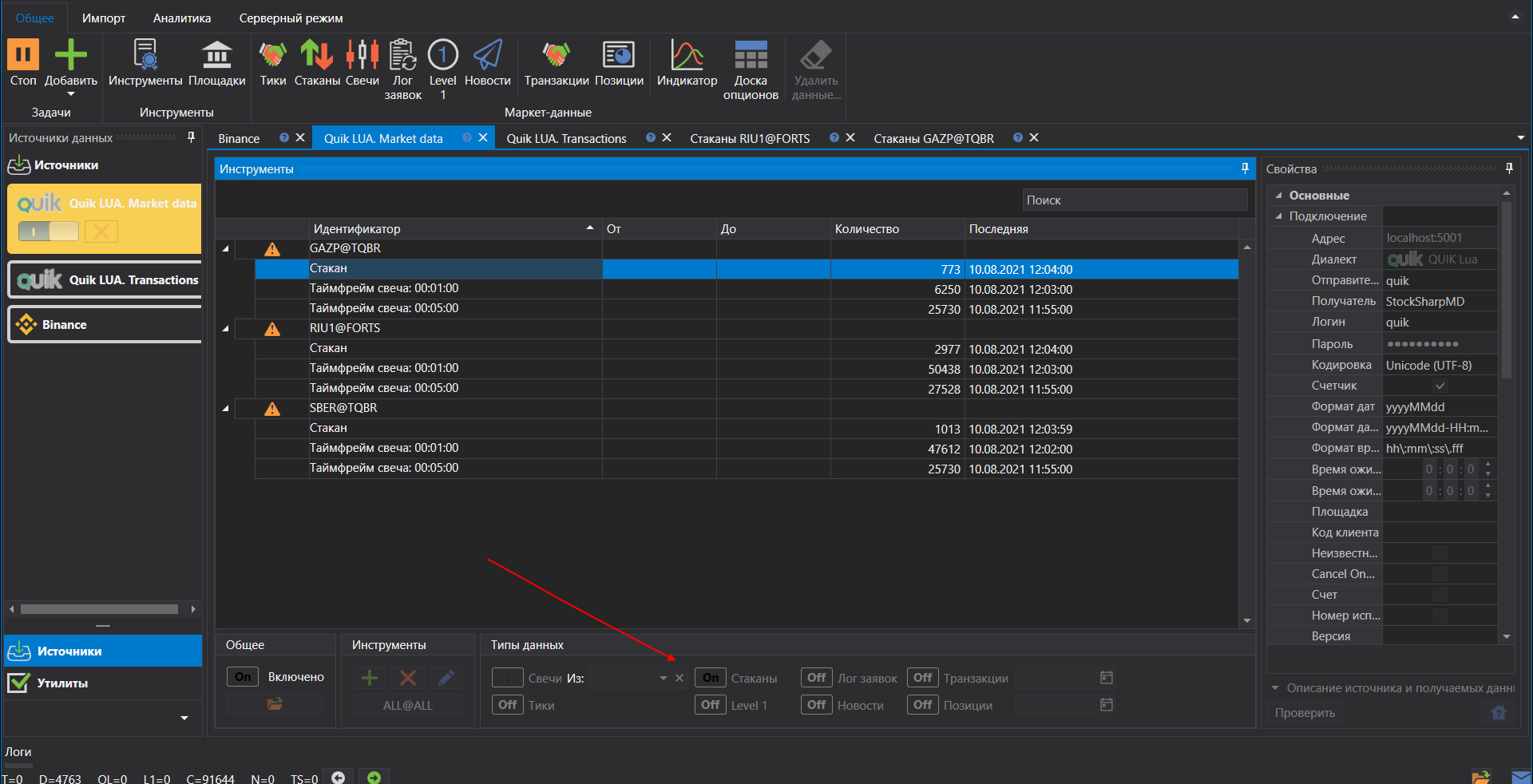Image resolution: width=1533 pixels, height=784 pixels.
Task: Open Тики handshake icon
Action: tap(273, 55)
